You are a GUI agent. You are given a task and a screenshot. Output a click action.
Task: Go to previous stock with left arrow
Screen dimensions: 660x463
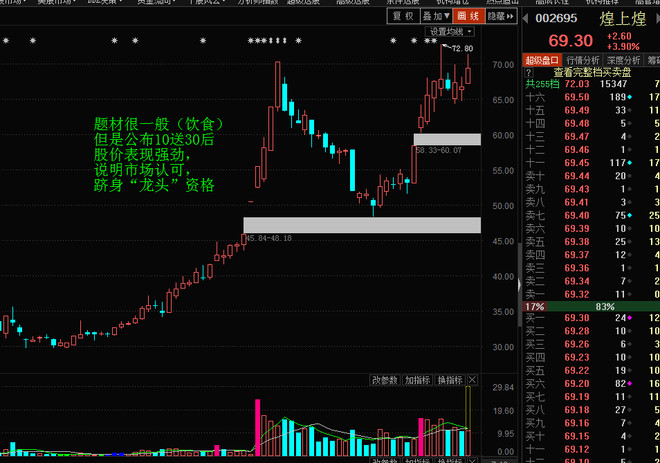(x=525, y=18)
